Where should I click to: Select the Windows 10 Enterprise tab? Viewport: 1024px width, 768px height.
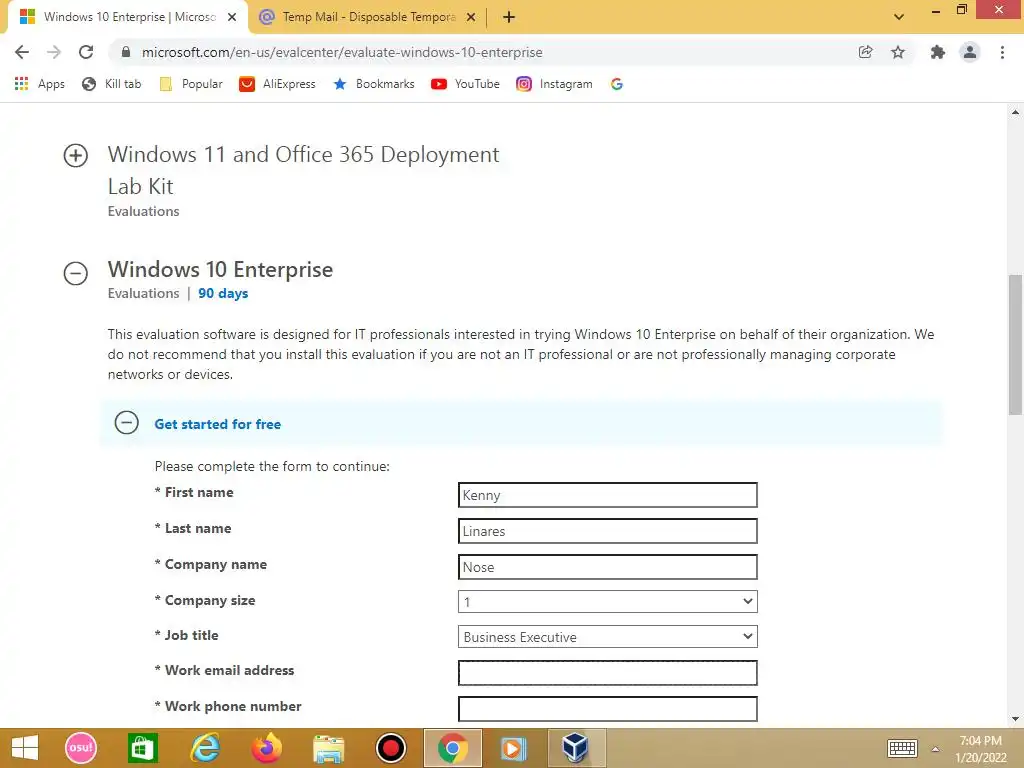tap(127, 17)
